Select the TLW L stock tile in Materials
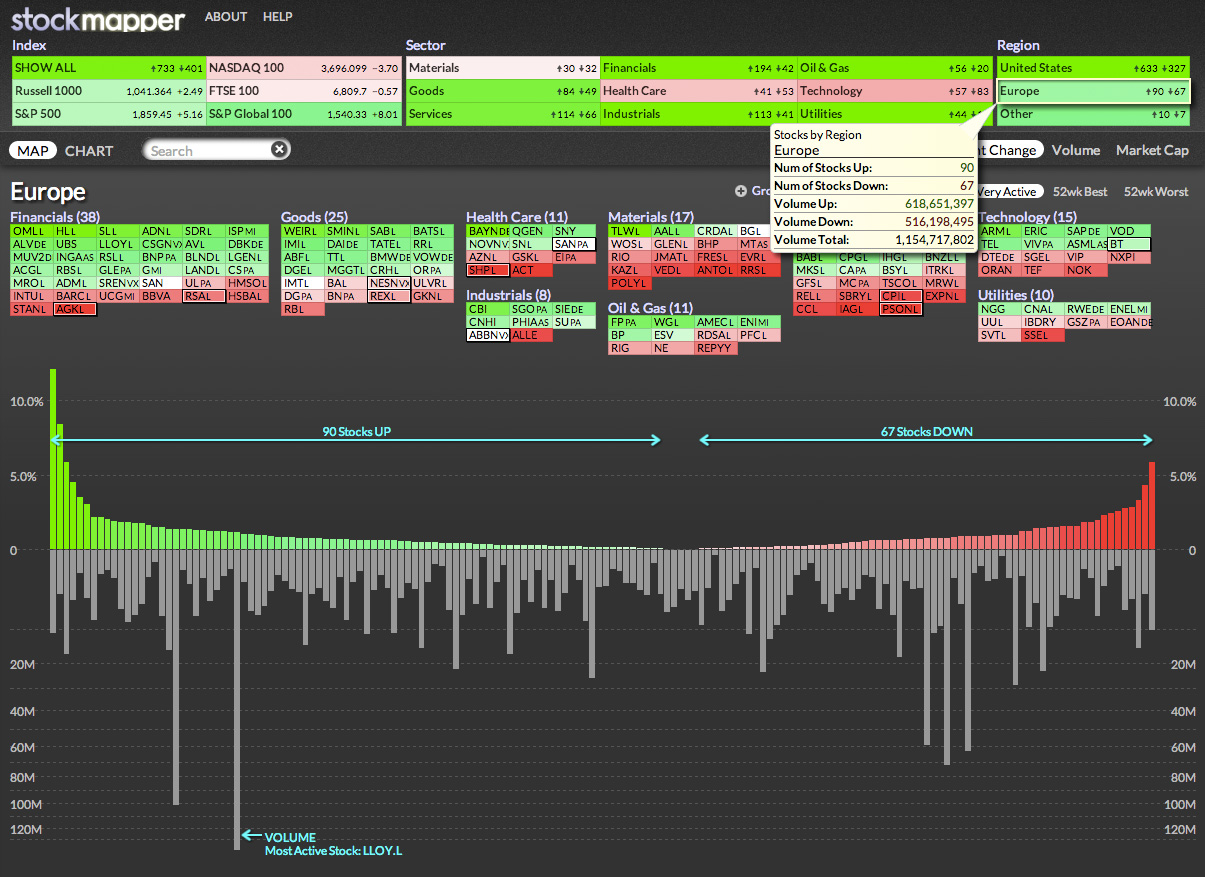This screenshot has height=877, width=1205. coord(630,231)
